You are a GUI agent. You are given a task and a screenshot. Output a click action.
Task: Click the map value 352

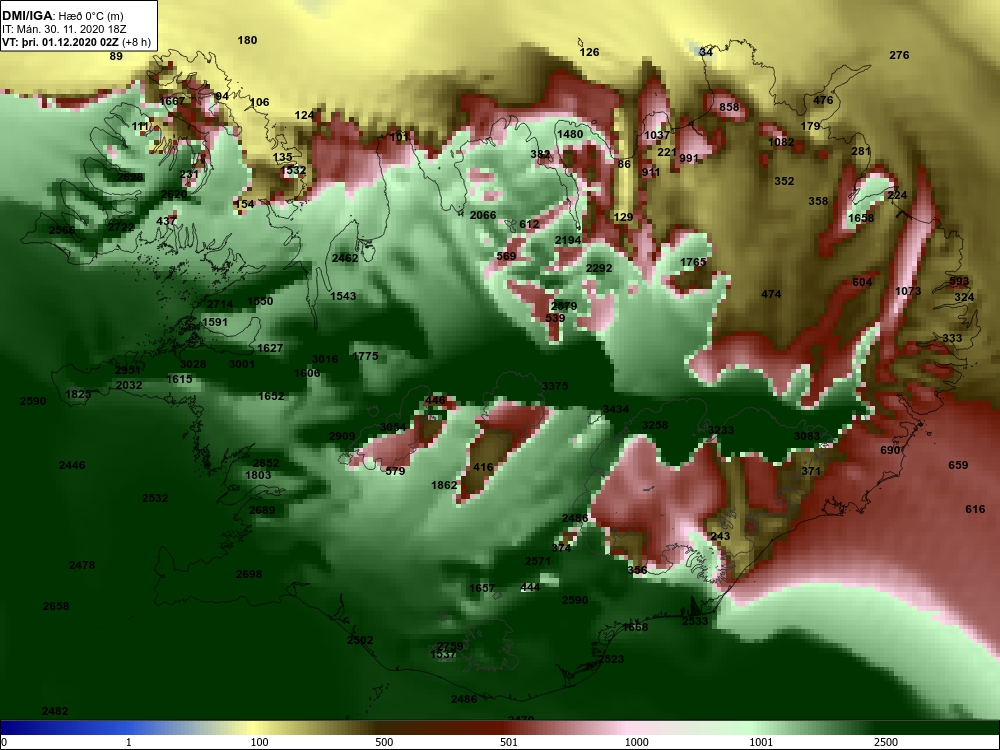[x=784, y=181]
